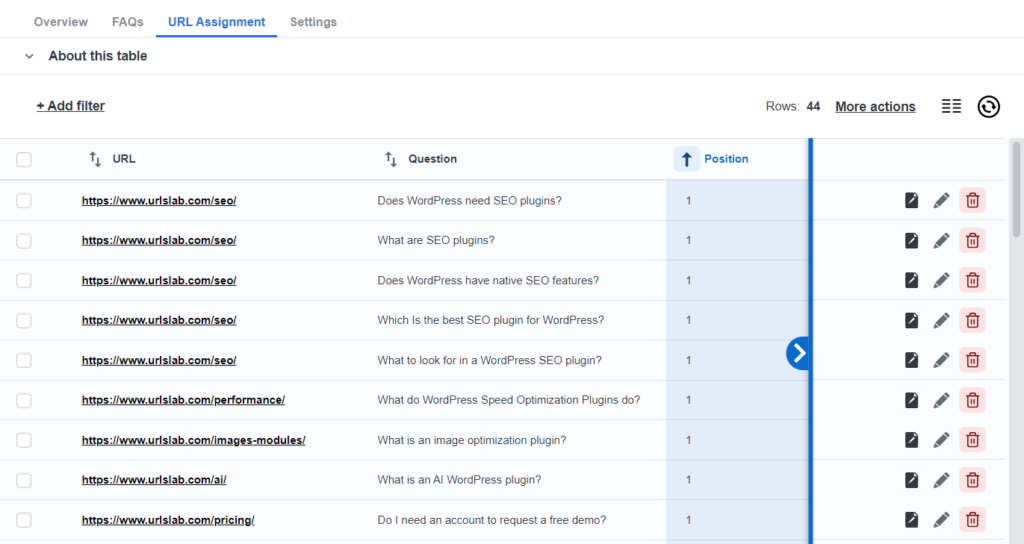Viewport: 1024px width, 544px height.
Task: Delete the row 'Does WordPress need SEO plugins?'
Action: [x=972, y=200]
